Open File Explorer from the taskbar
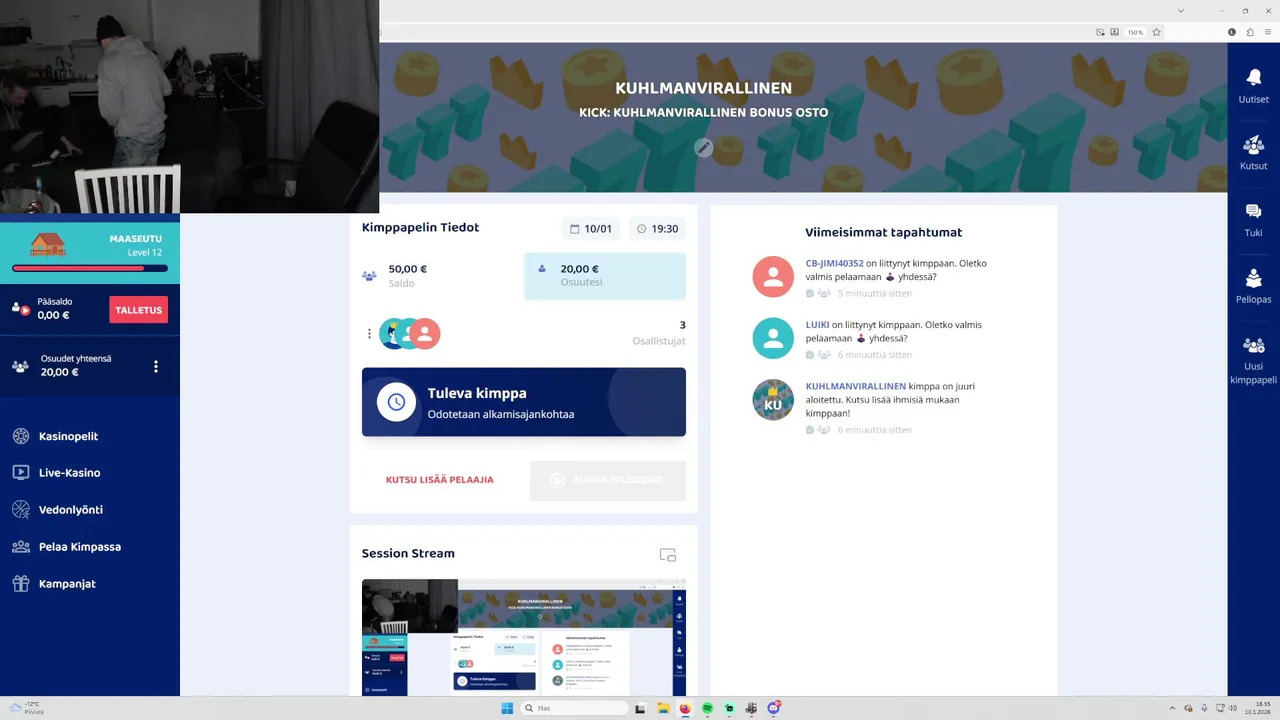 coord(663,708)
